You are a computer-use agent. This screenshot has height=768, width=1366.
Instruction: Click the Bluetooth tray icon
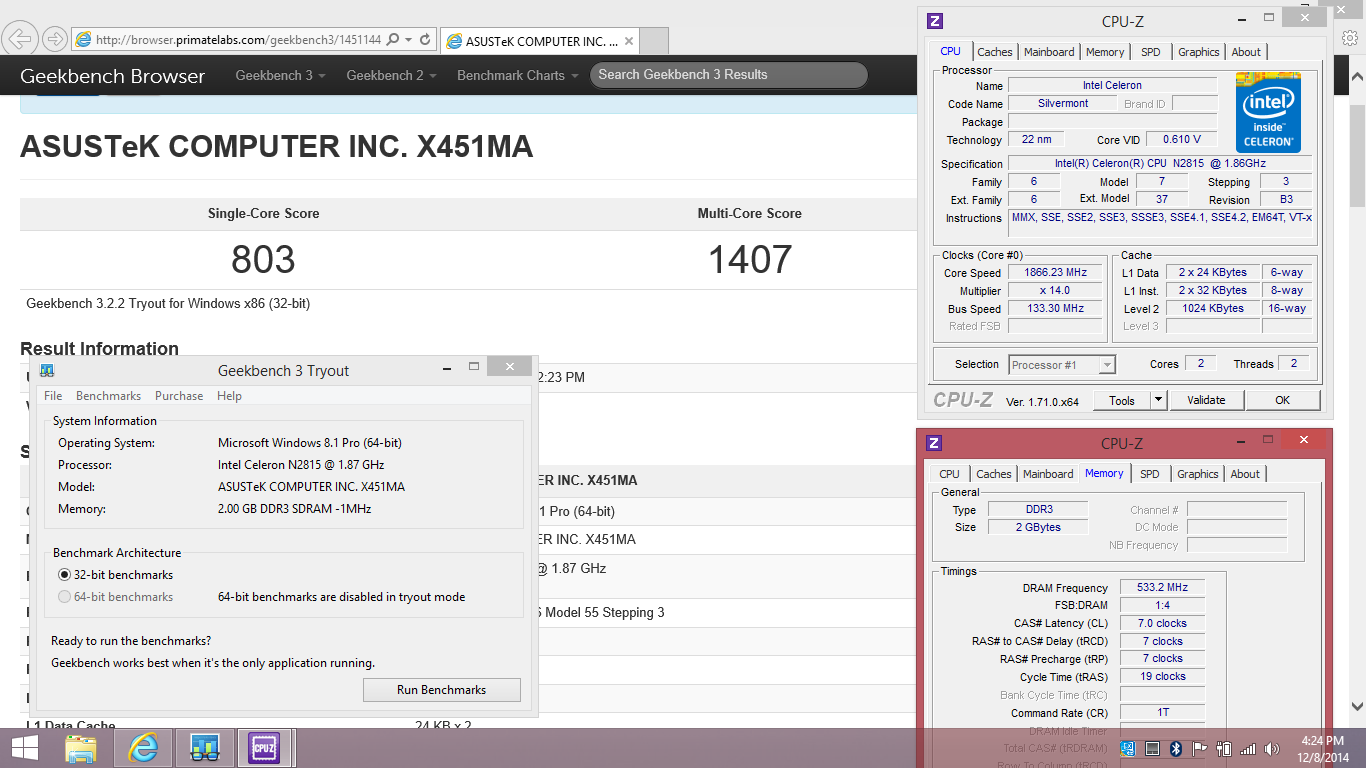tap(1176, 748)
